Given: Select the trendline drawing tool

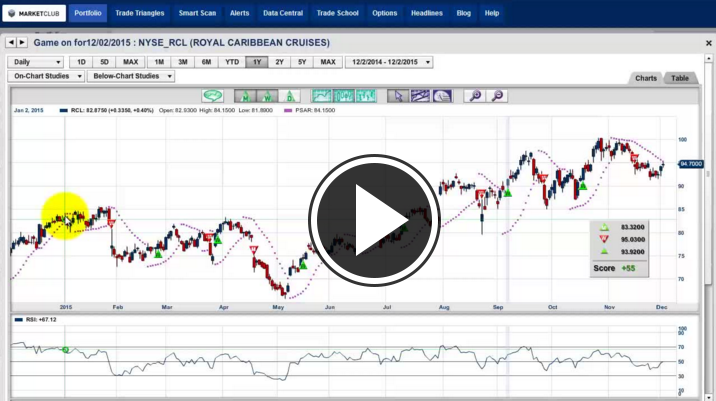Looking at the screenshot, I should click(420, 96).
